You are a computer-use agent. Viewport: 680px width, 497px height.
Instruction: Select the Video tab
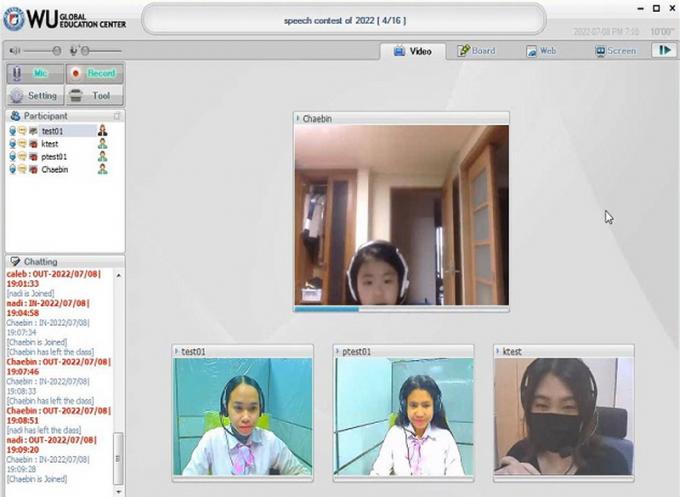pos(412,50)
